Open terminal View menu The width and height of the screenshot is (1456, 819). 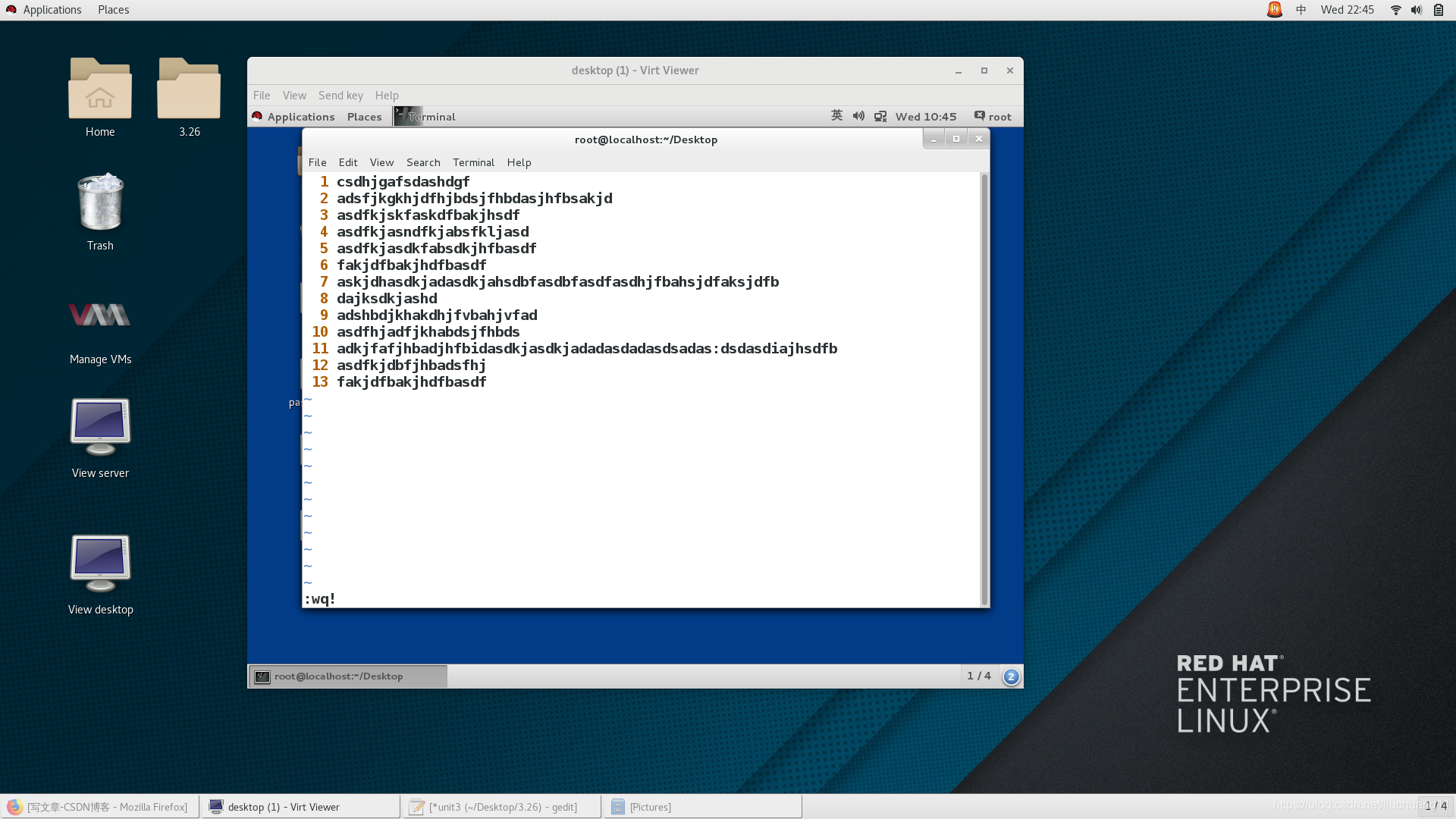click(x=381, y=162)
